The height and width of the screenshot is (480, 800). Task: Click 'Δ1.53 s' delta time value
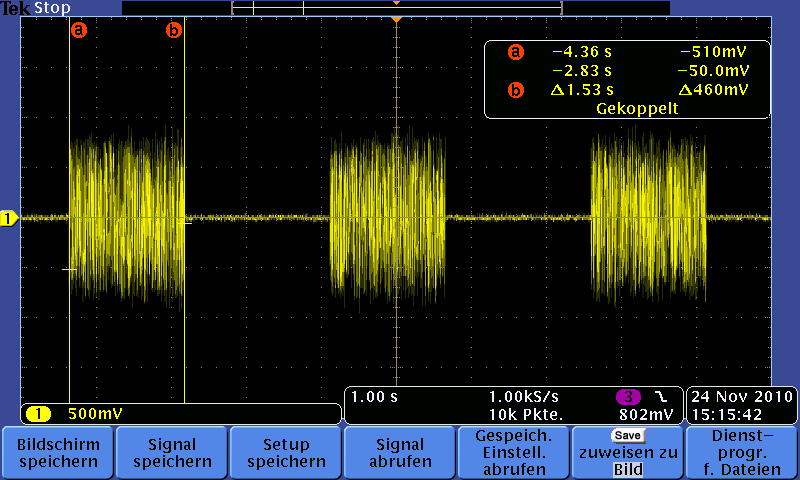click(582, 90)
